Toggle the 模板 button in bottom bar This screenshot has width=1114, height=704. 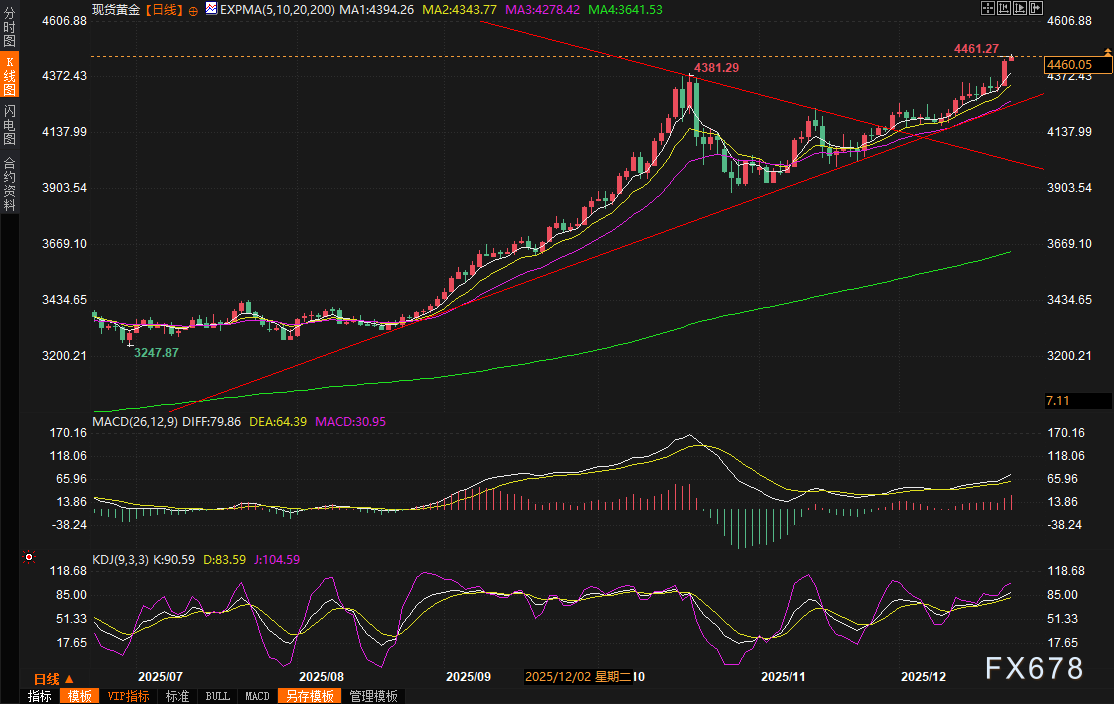coord(79,696)
